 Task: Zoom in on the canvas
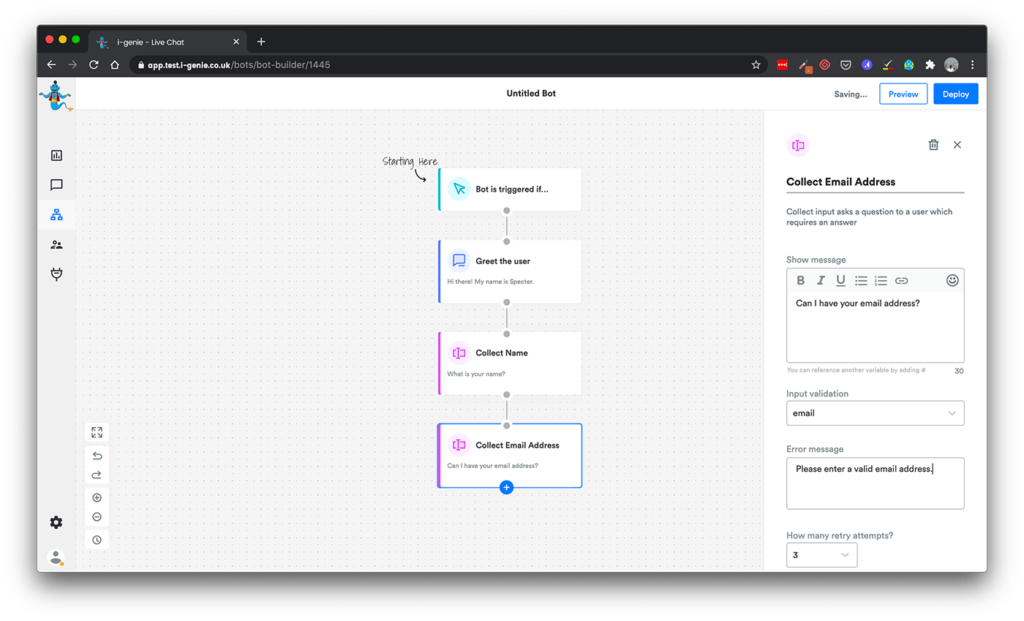coord(97,498)
